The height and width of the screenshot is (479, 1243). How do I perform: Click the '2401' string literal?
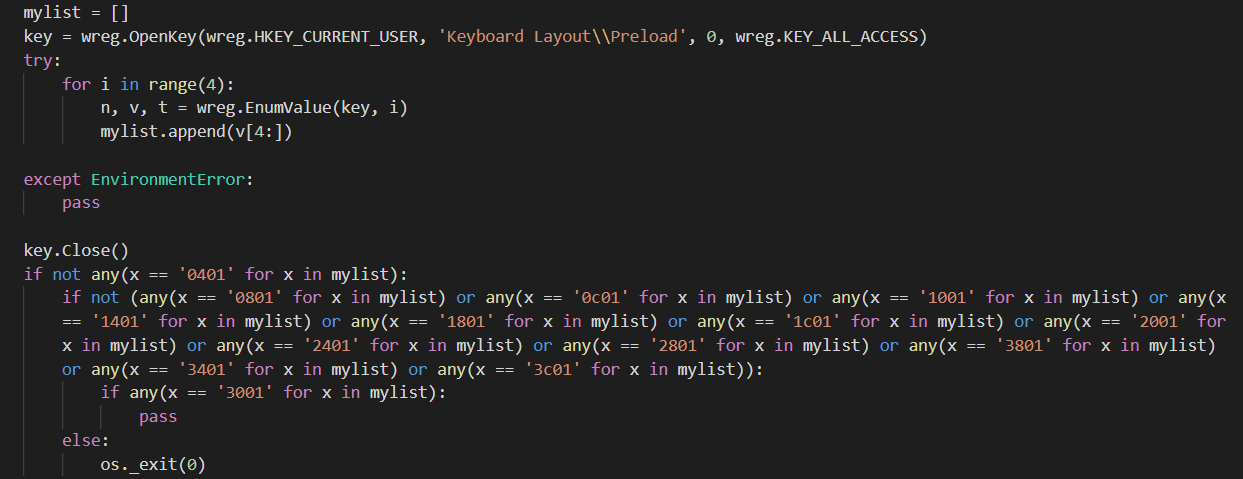click(332, 345)
